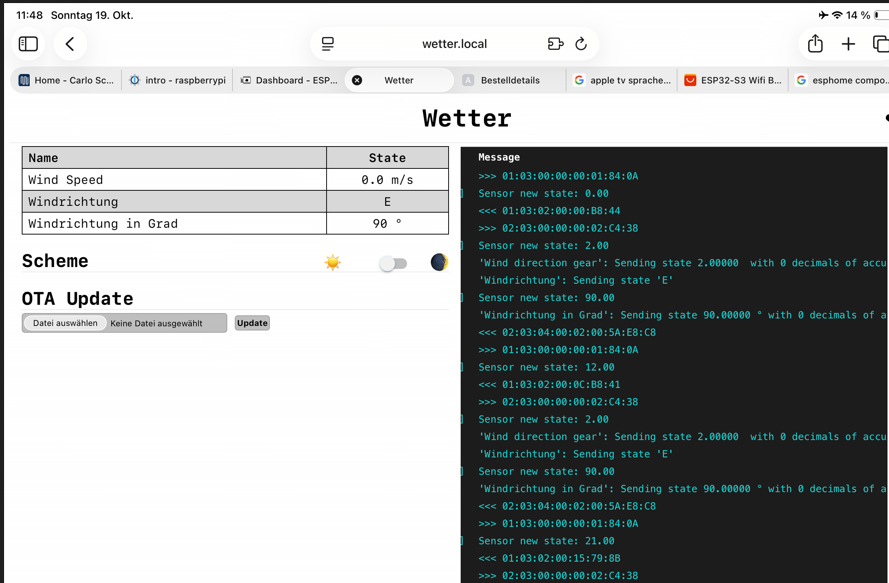Viewport: 889px width, 583px height.
Task: Click log line 'Sensor new state: 12.00'
Action: 546,367
